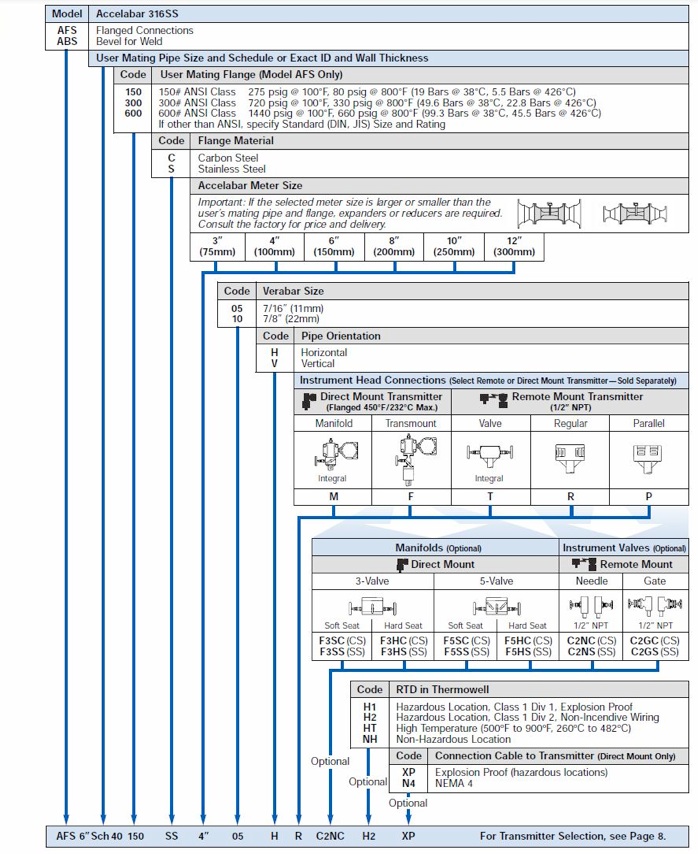The image size is (698, 854).
Task: Select the C2GC (CS) gate valve code
Action: coord(655,641)
